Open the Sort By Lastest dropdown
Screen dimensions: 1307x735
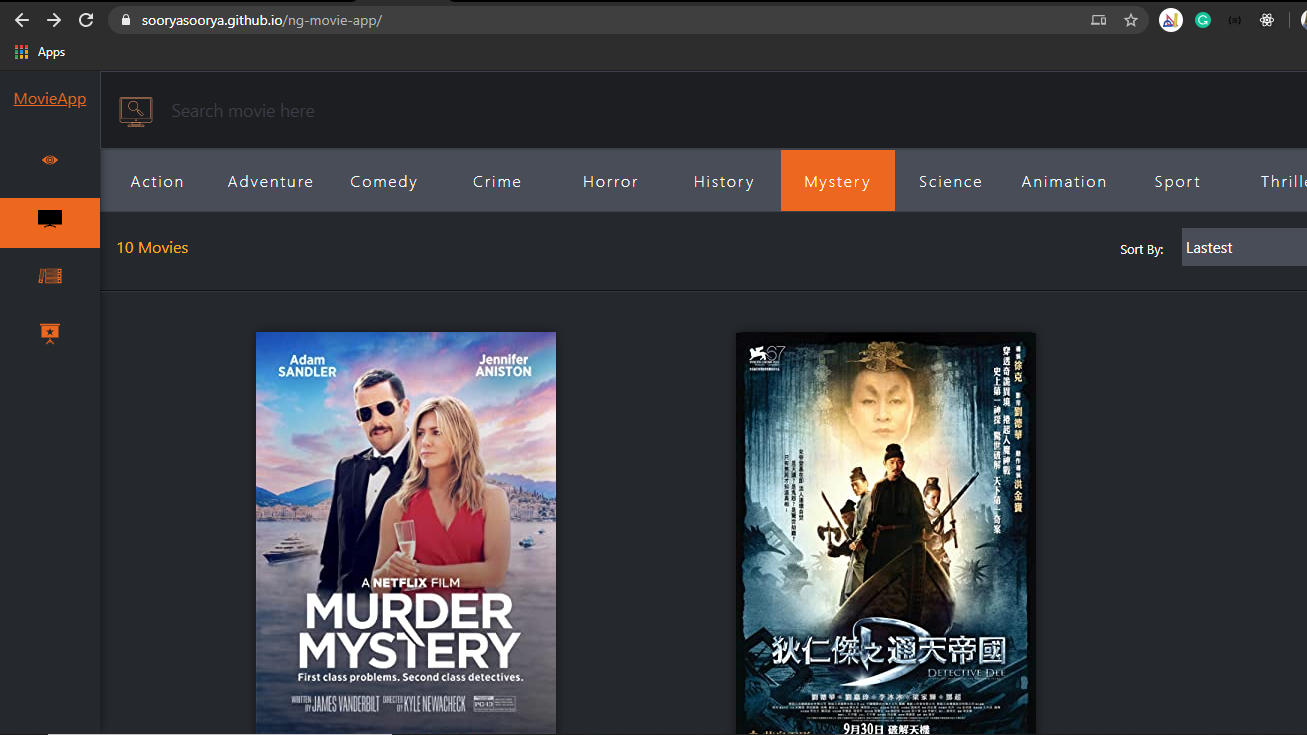click(x=1243, y=247)
